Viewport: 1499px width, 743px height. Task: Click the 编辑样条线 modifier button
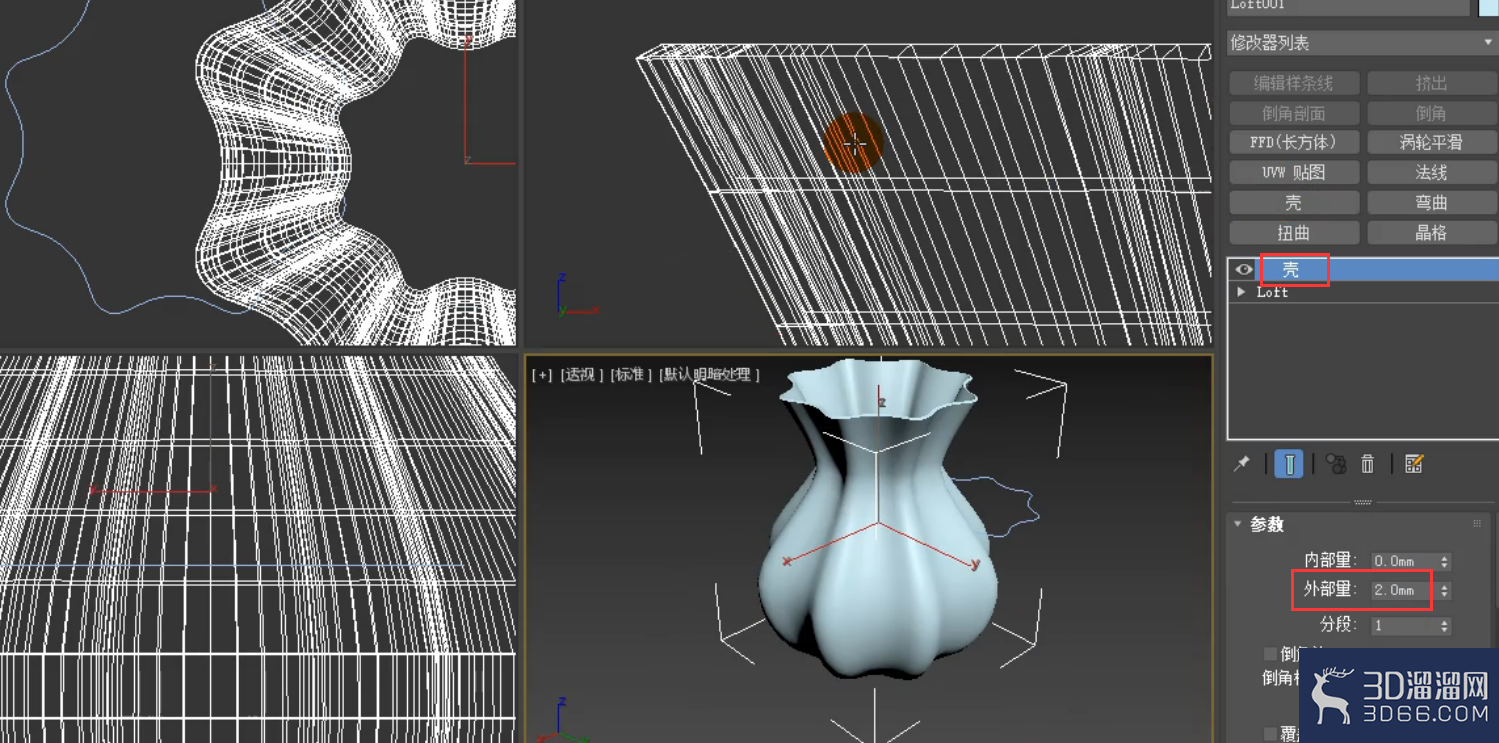pos(1294,83)
